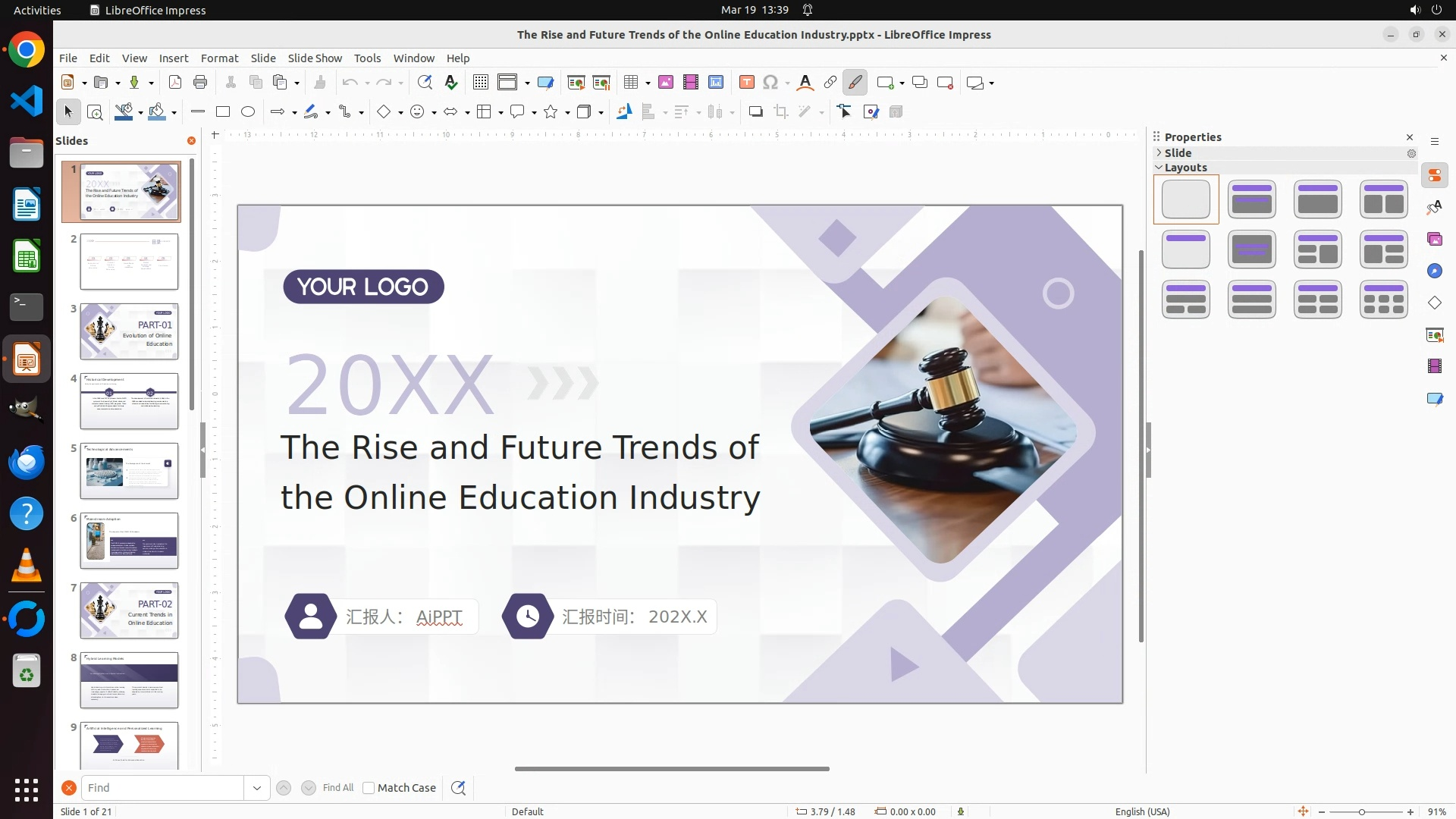The width and height of the screenshot is (1456, 819).
Task: Click the Insert Image toolbar icon
Action: [665, 83]
